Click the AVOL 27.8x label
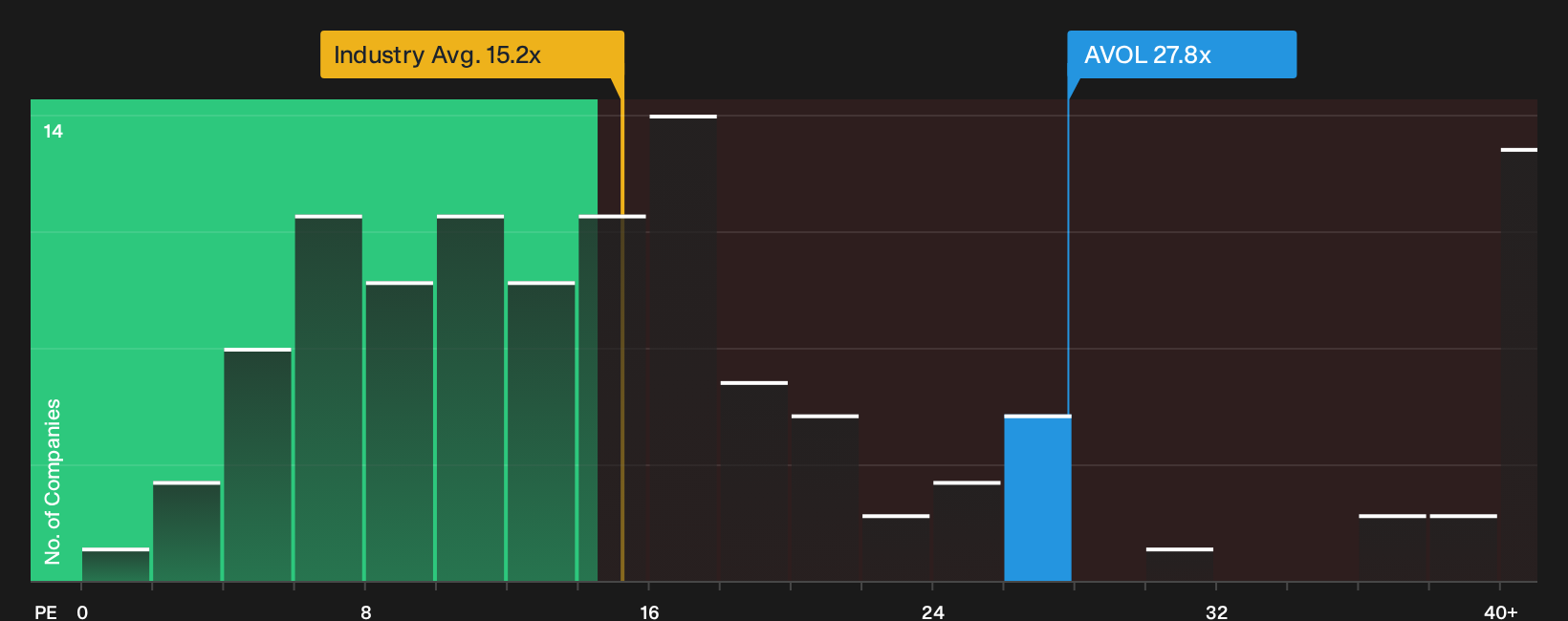The image size is (1568, 621). (1182, 54)
